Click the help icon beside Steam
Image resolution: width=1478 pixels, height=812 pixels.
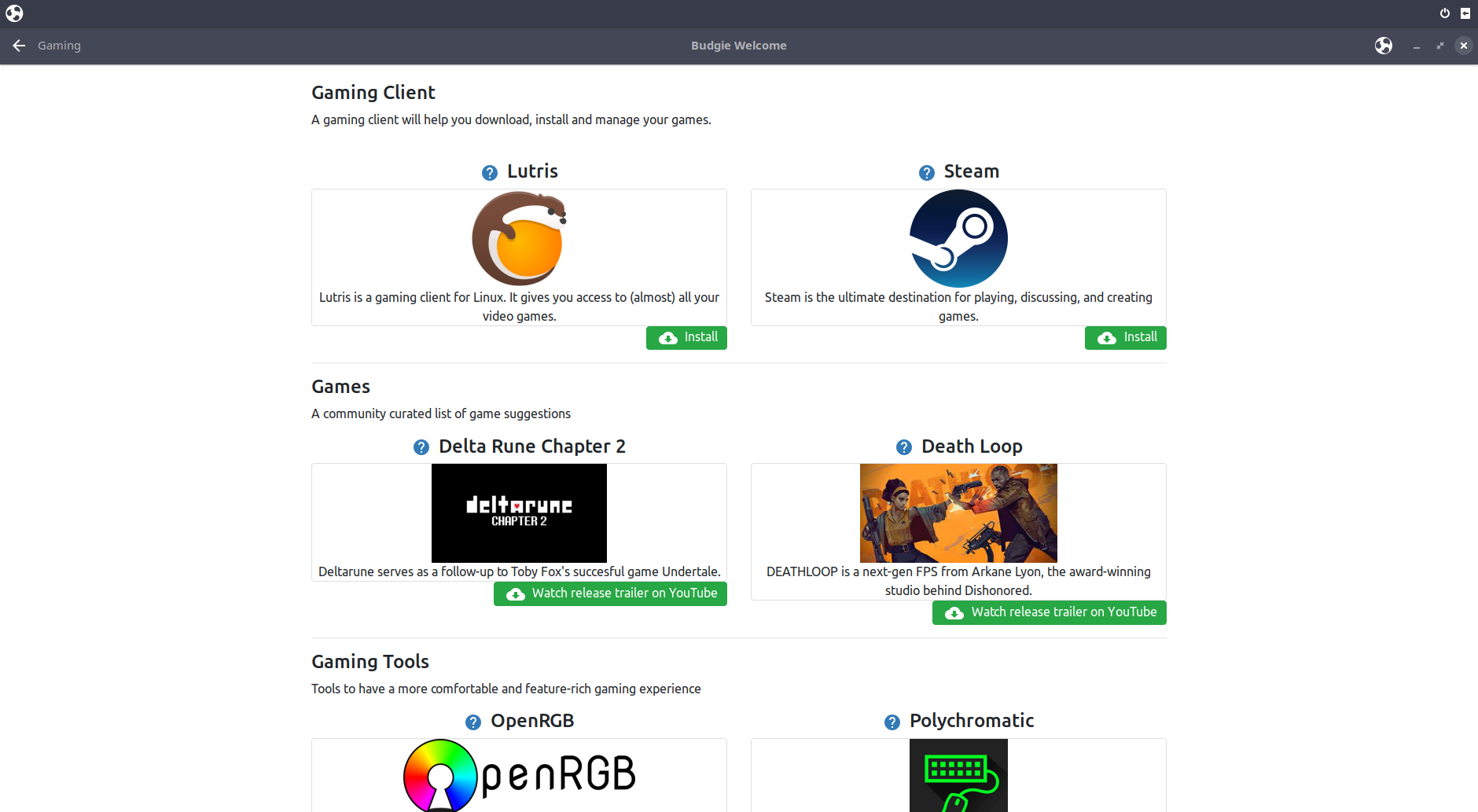pyautogui.click(x=927, y=173)
